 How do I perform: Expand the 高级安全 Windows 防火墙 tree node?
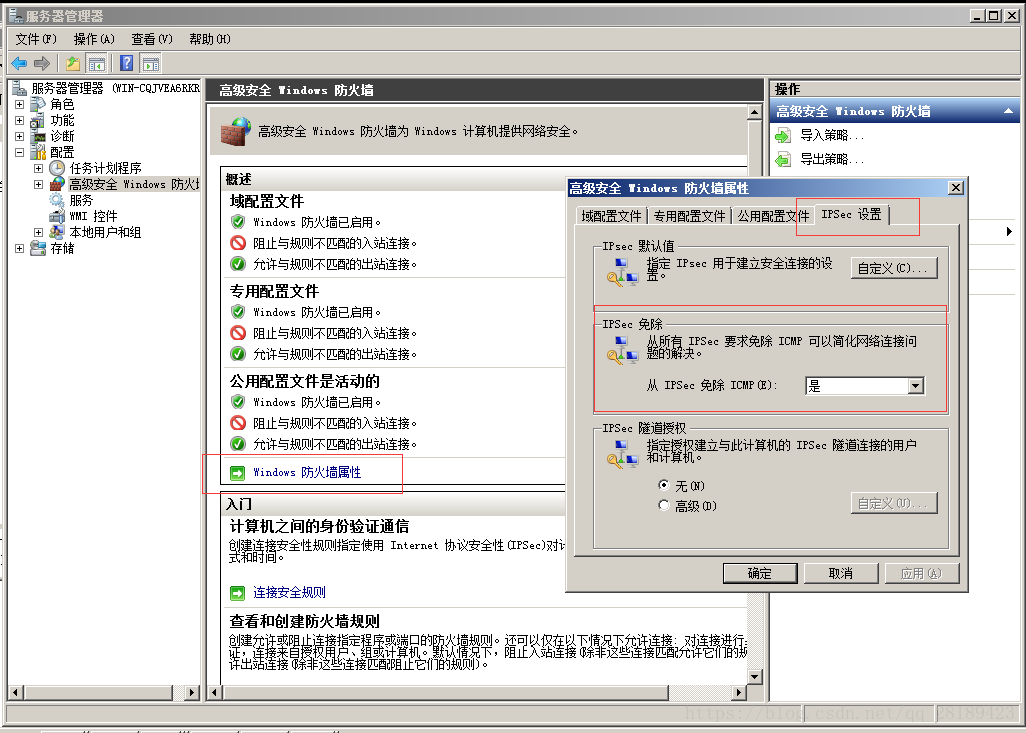pos(39,185)
